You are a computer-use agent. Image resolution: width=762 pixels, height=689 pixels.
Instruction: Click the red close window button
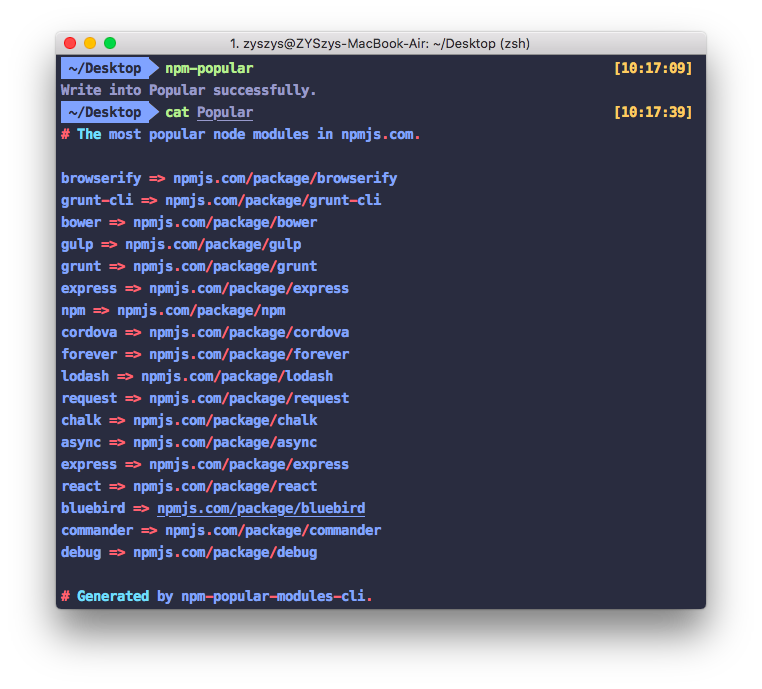70,43
